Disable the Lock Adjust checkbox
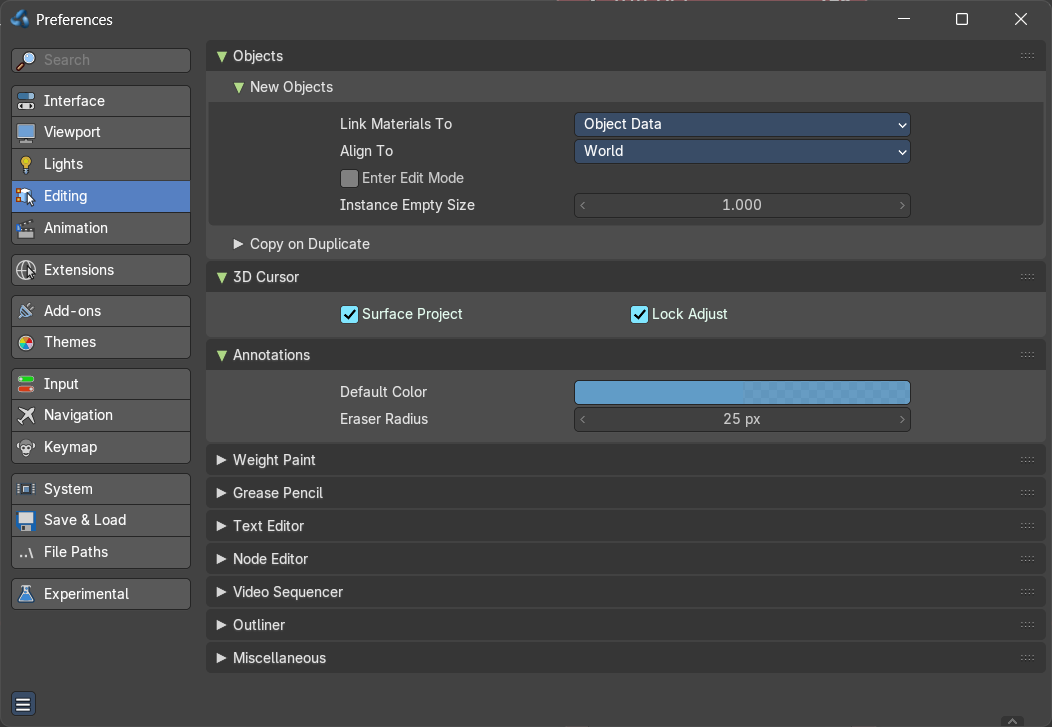This screenshot has width=1052, height=727. tap(639, 315)
